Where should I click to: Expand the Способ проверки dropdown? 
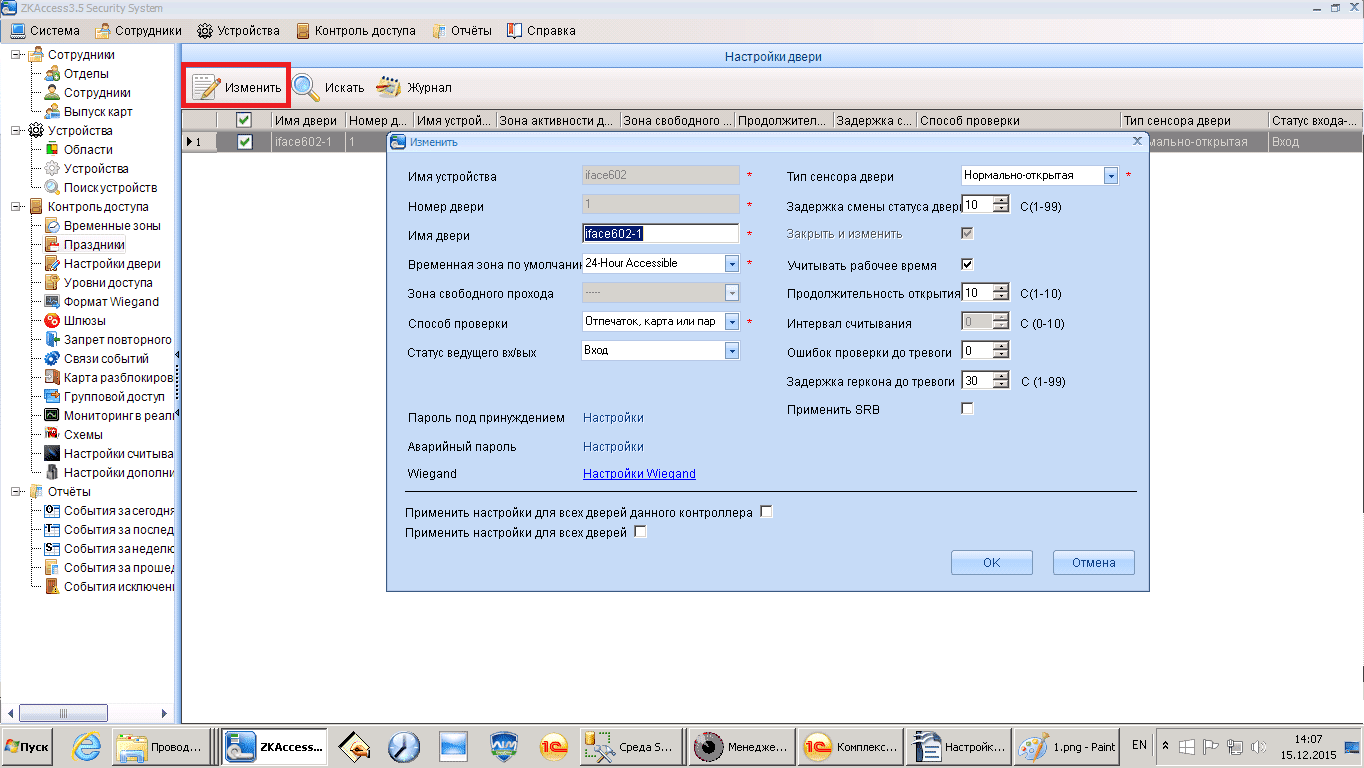click(x=731, y=322)
